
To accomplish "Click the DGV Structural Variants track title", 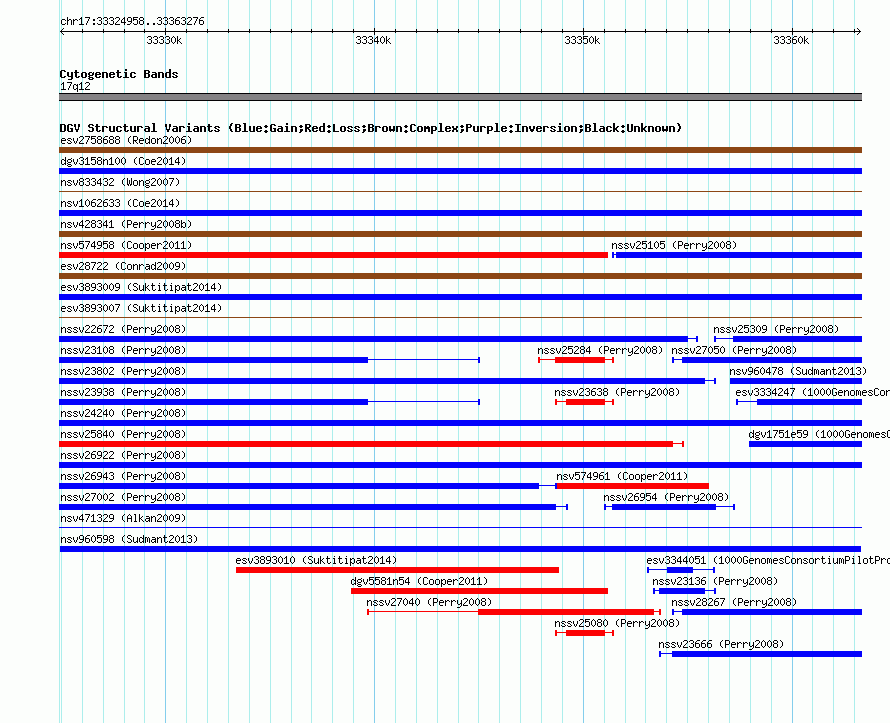I will (371, 128).
